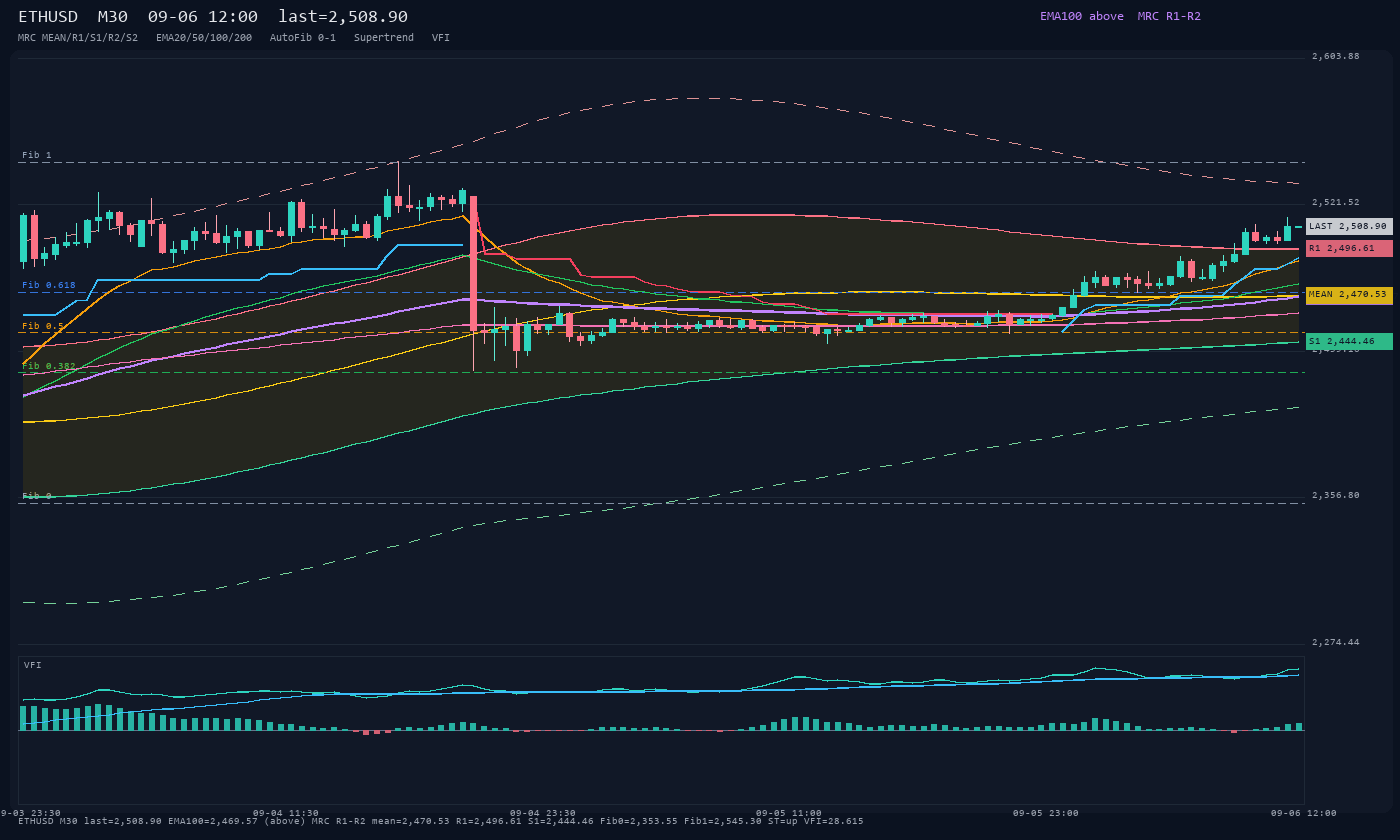This screenshot has height=840, width=1400.
Task: Click the 09-06 12:00 timestamp in header
Action: (x=203, y=17)
